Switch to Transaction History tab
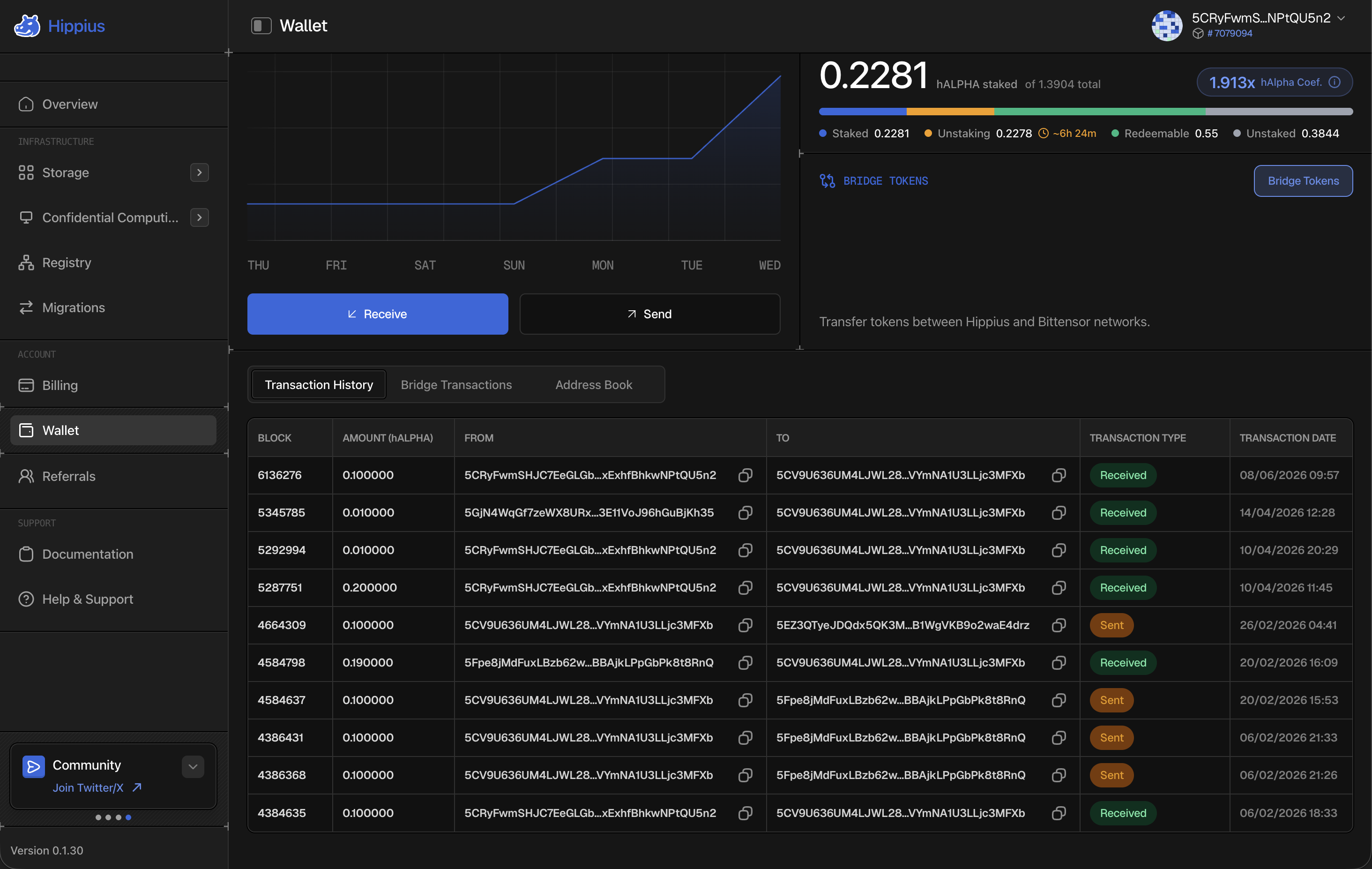Viewport: 1372px width, 869px height. click(319, 385)
